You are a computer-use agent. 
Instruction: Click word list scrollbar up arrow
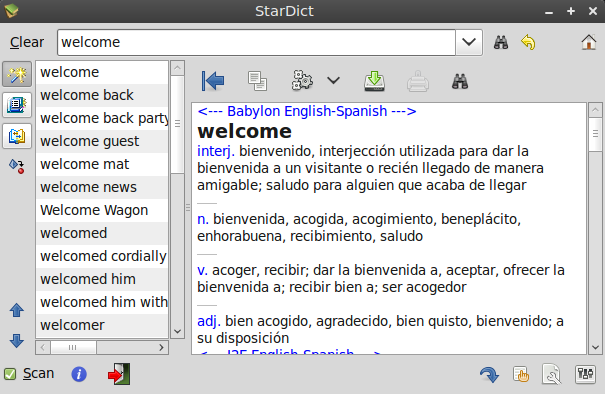point(177,68)
